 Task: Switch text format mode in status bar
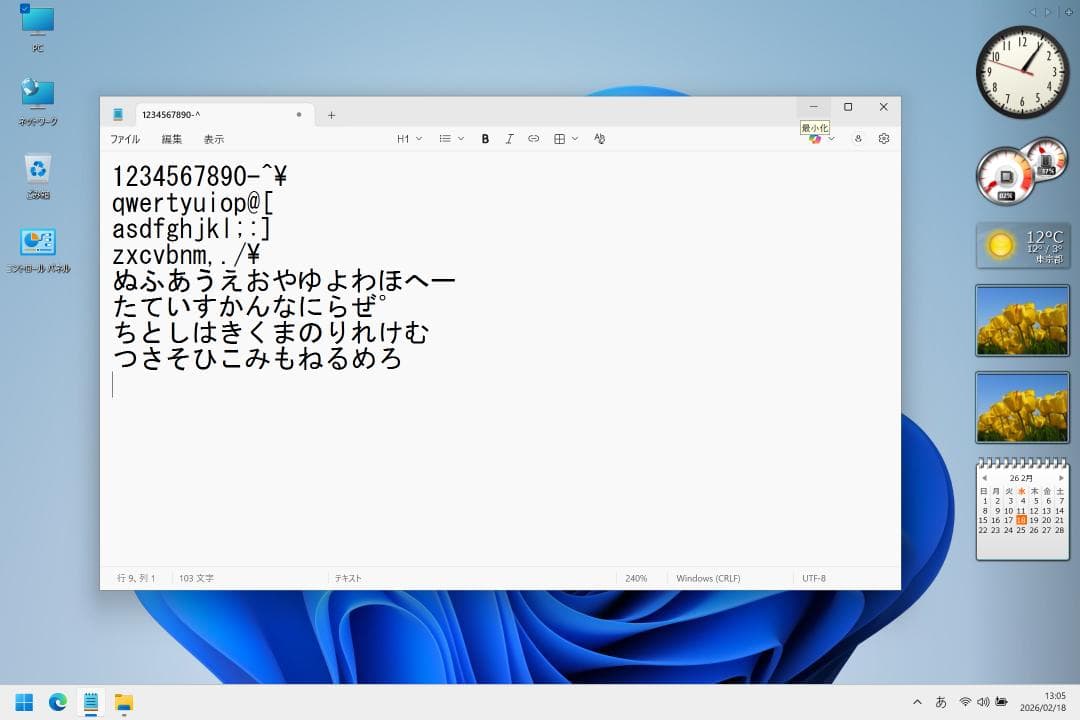[x=348, y=577]
